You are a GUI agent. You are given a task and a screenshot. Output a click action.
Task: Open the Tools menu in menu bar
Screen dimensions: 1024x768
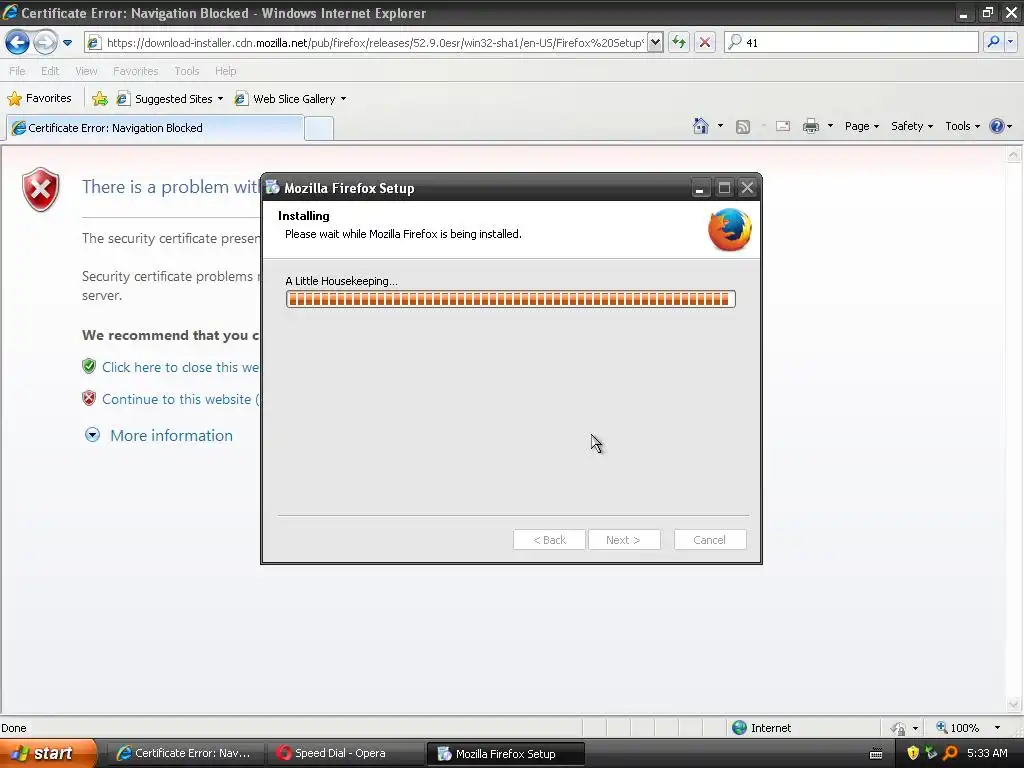[x=187, y=71]
